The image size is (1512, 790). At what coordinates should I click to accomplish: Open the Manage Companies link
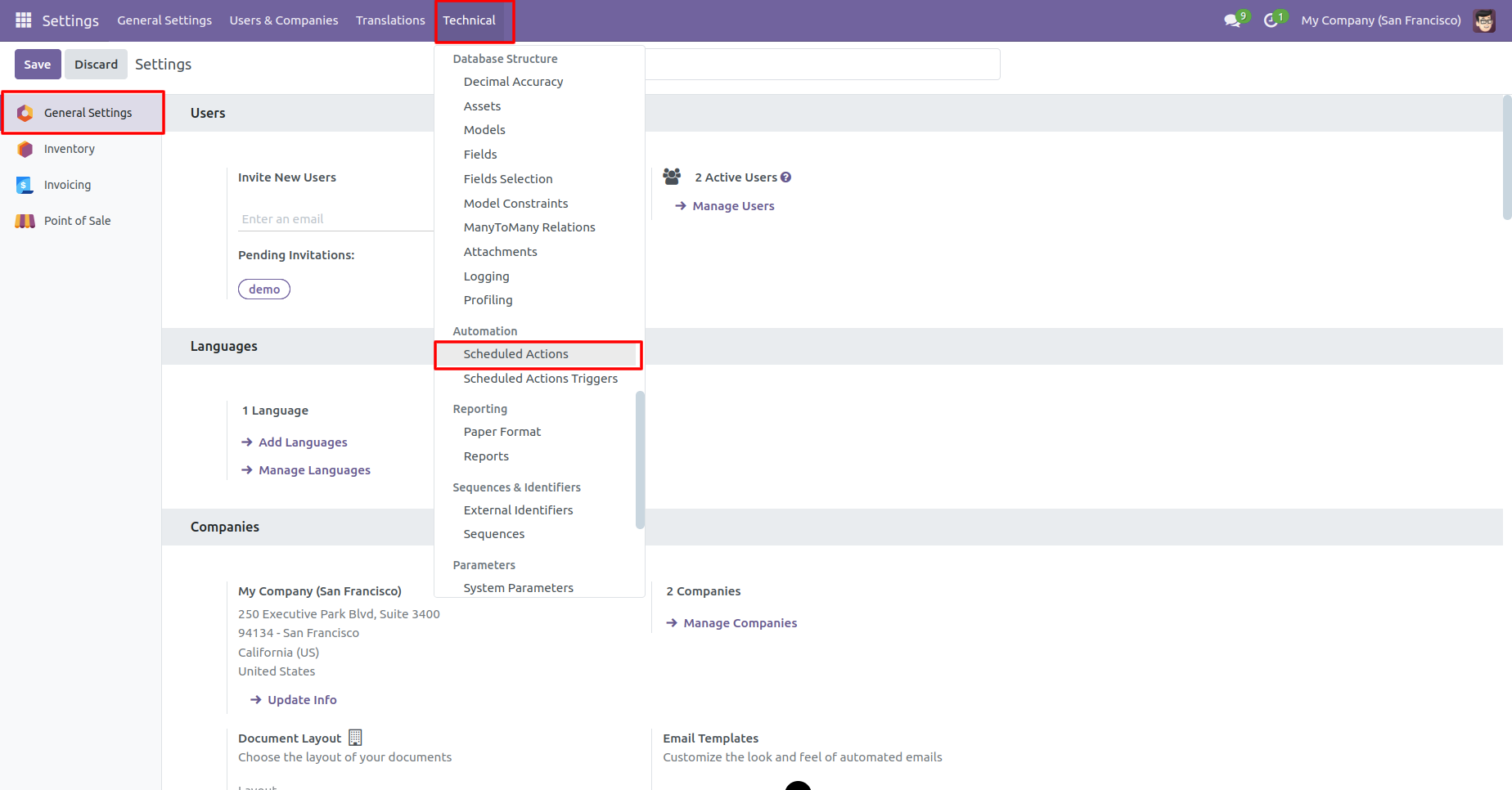(x=740, y=623)
